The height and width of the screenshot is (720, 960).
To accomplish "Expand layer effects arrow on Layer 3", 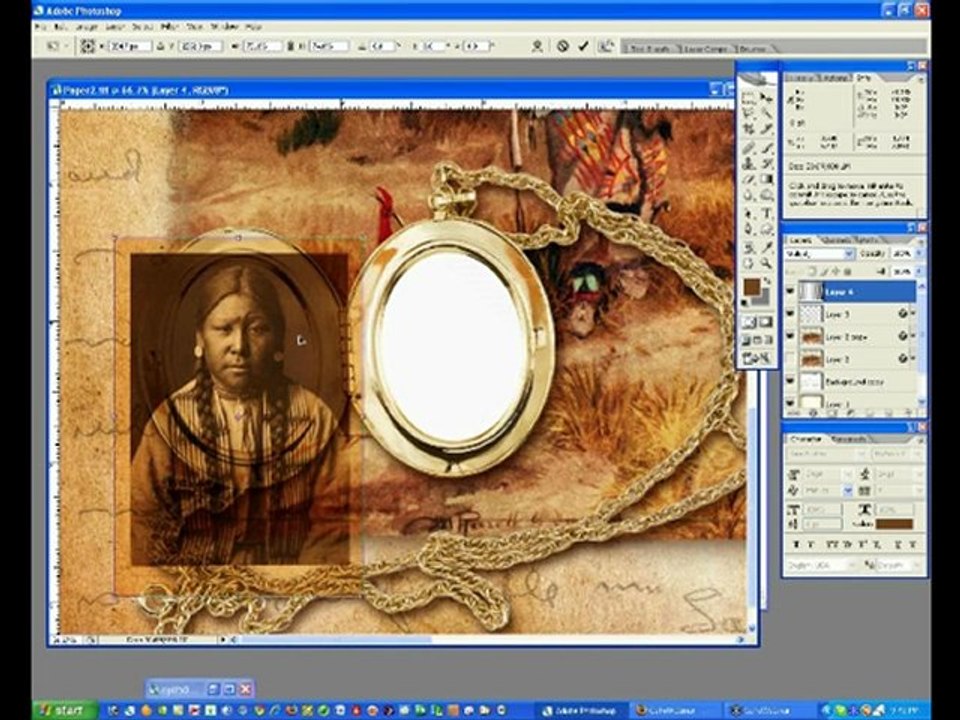I will pos(911,314).
